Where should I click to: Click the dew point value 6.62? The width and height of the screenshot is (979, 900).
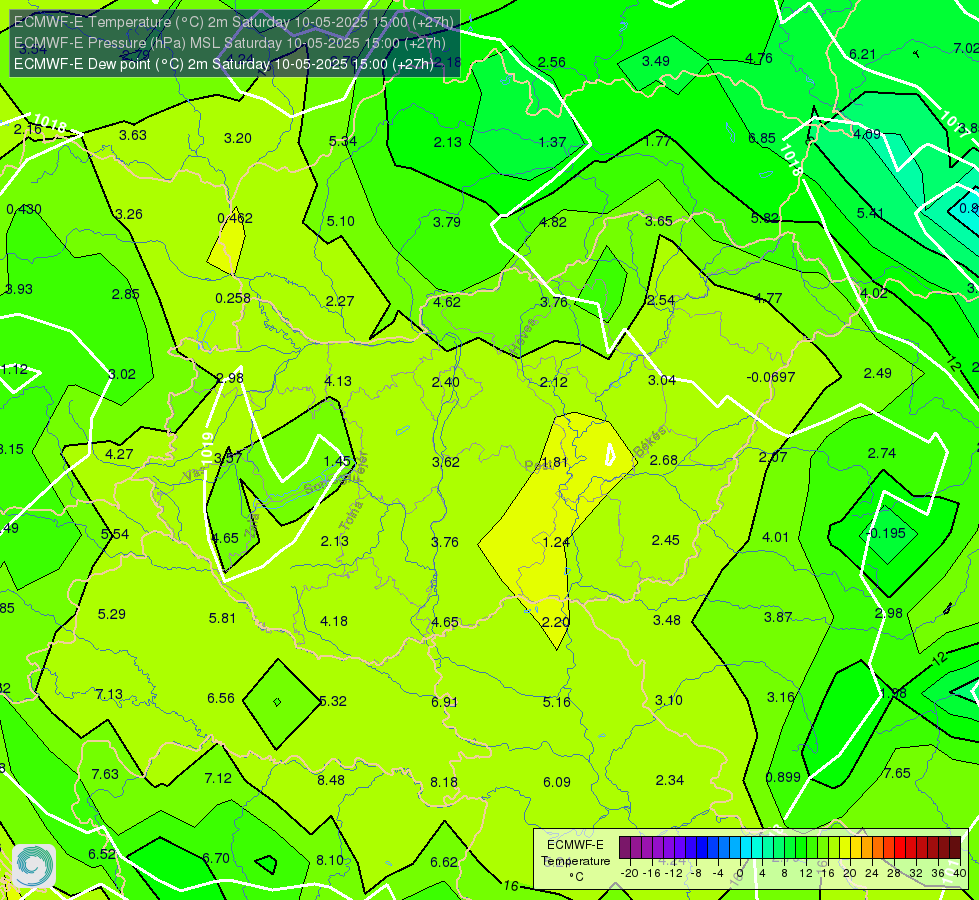click(444, 862)
